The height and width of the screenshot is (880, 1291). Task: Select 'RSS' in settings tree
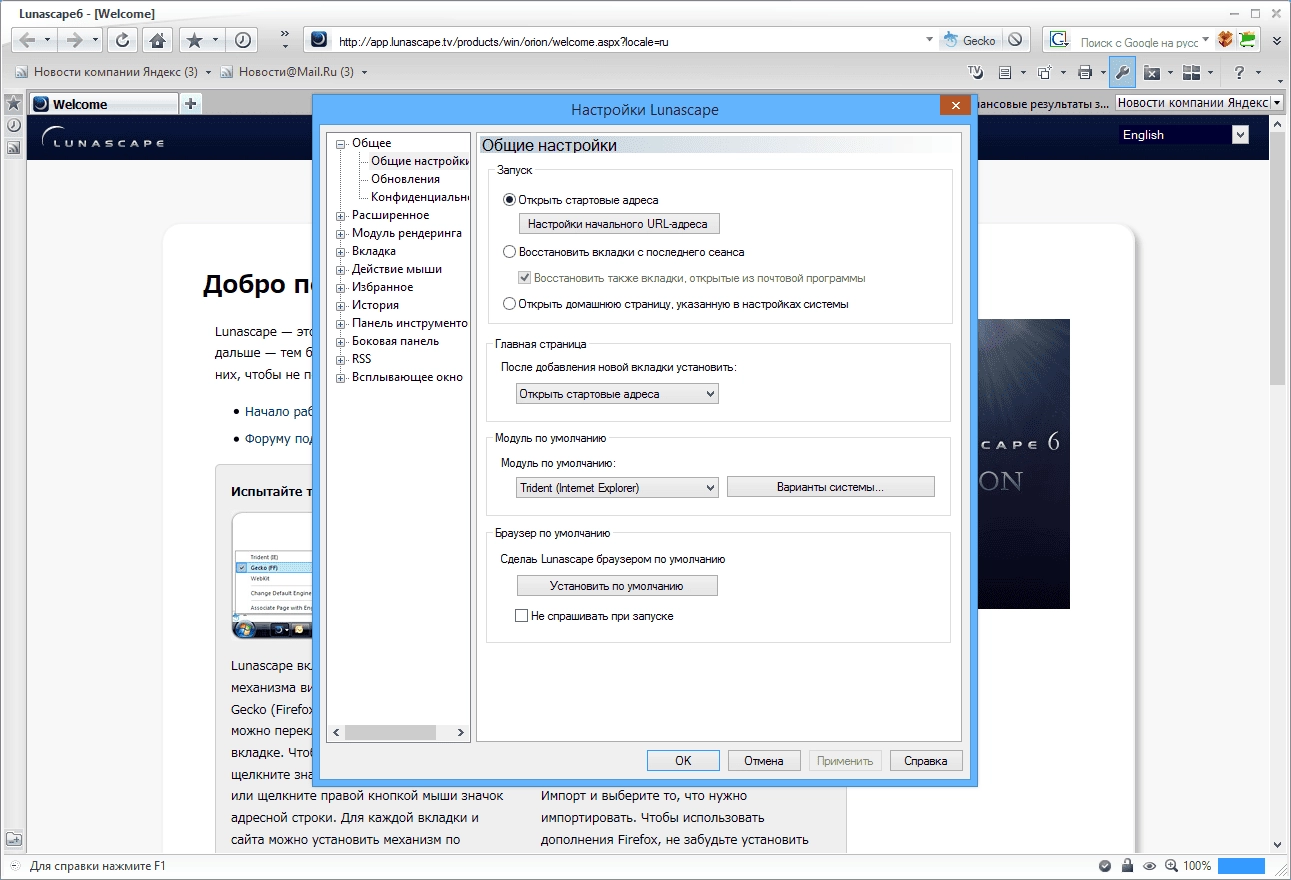361,359
